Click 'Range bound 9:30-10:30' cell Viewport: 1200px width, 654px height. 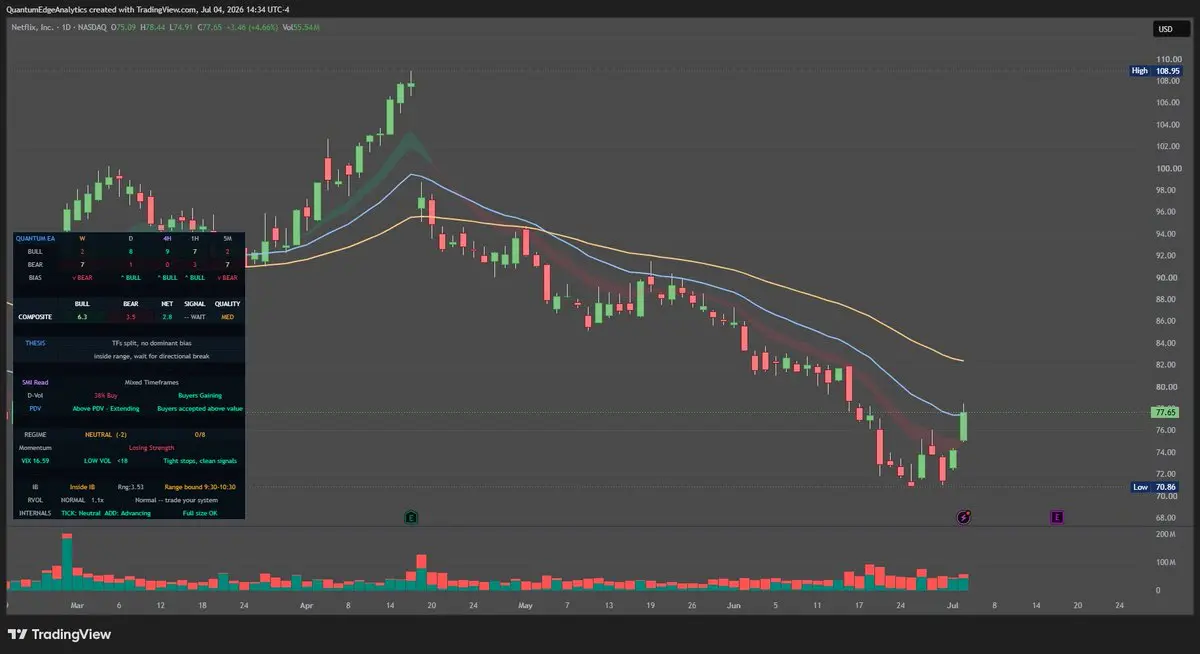[200, 486]
